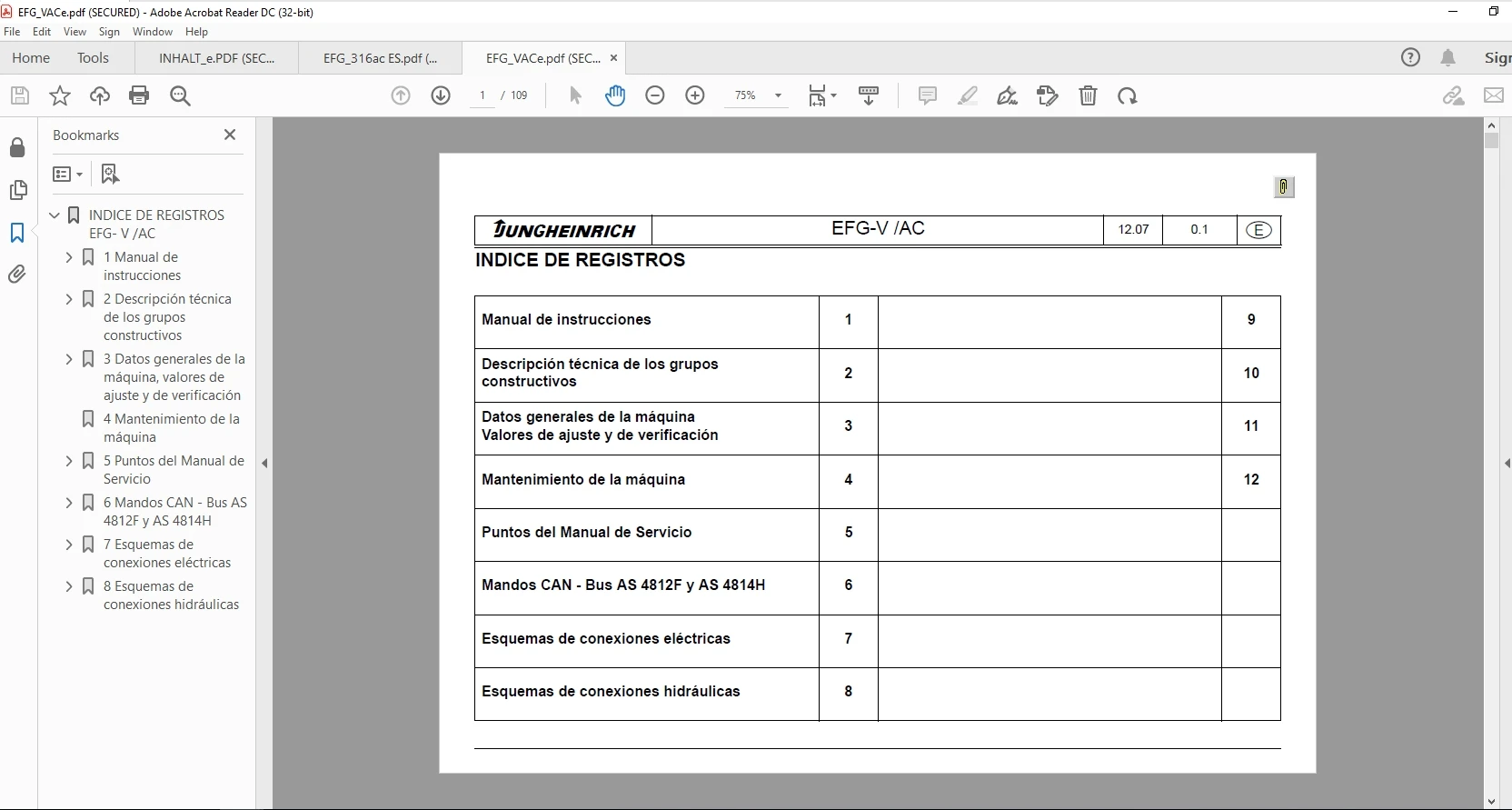Click the Delete trash icon
Image resolution: width=1512 pixels, height=810 pixels.
pyautogui.click(x=1088, y=95)
